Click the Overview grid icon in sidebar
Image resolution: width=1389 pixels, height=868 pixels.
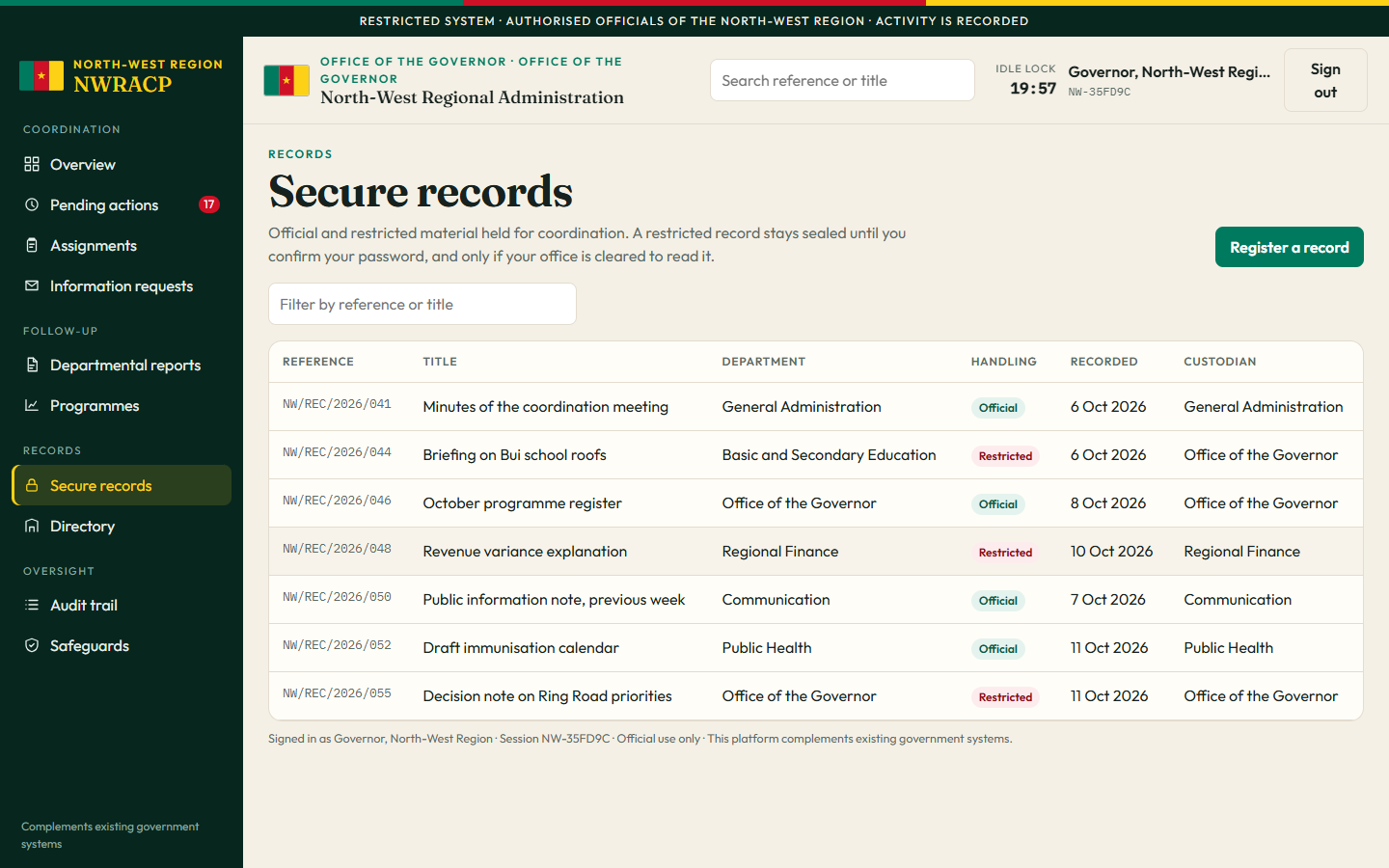click(x=32, y=164)
